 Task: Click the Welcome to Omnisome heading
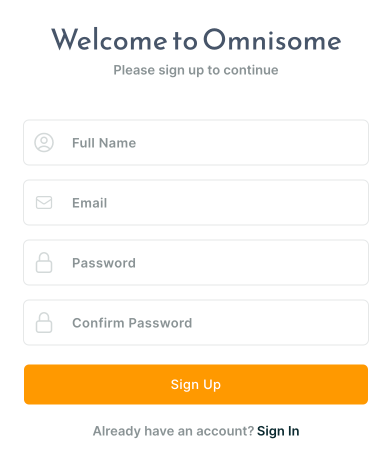coord(196,40)
